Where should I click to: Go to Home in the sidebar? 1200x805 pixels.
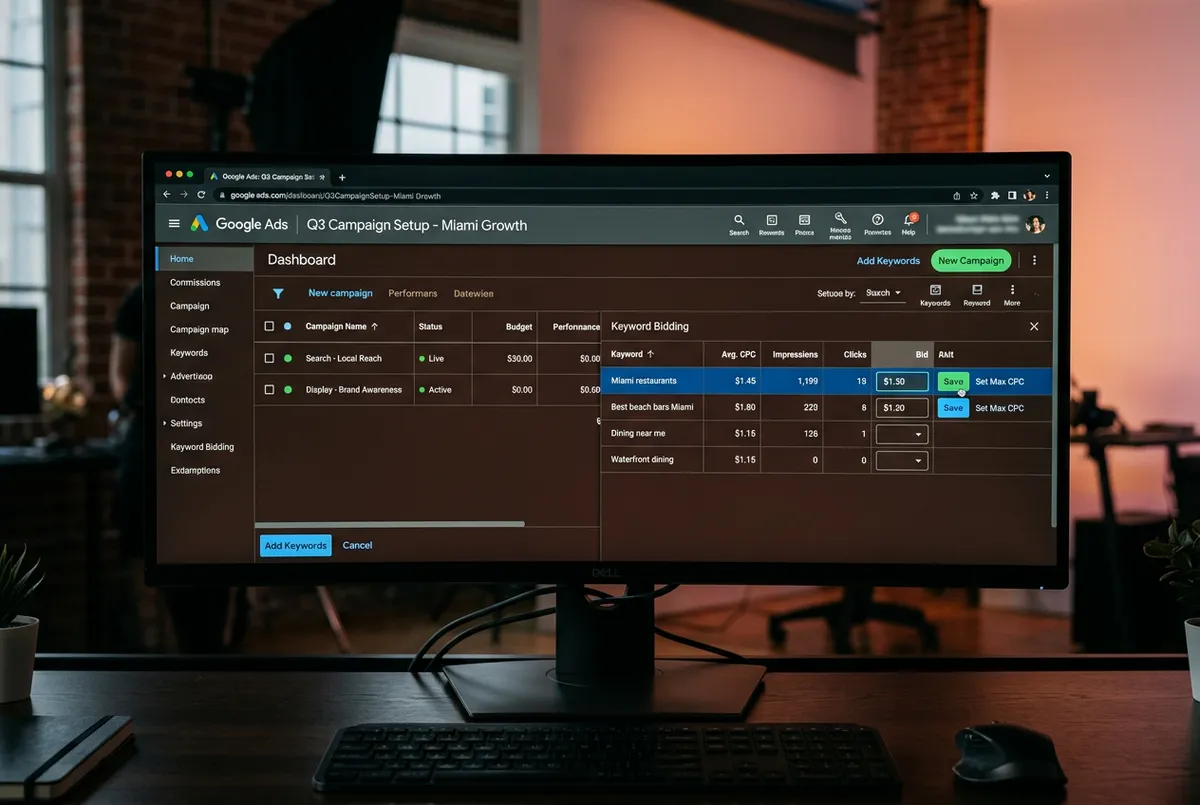click(x=204, y=259)
